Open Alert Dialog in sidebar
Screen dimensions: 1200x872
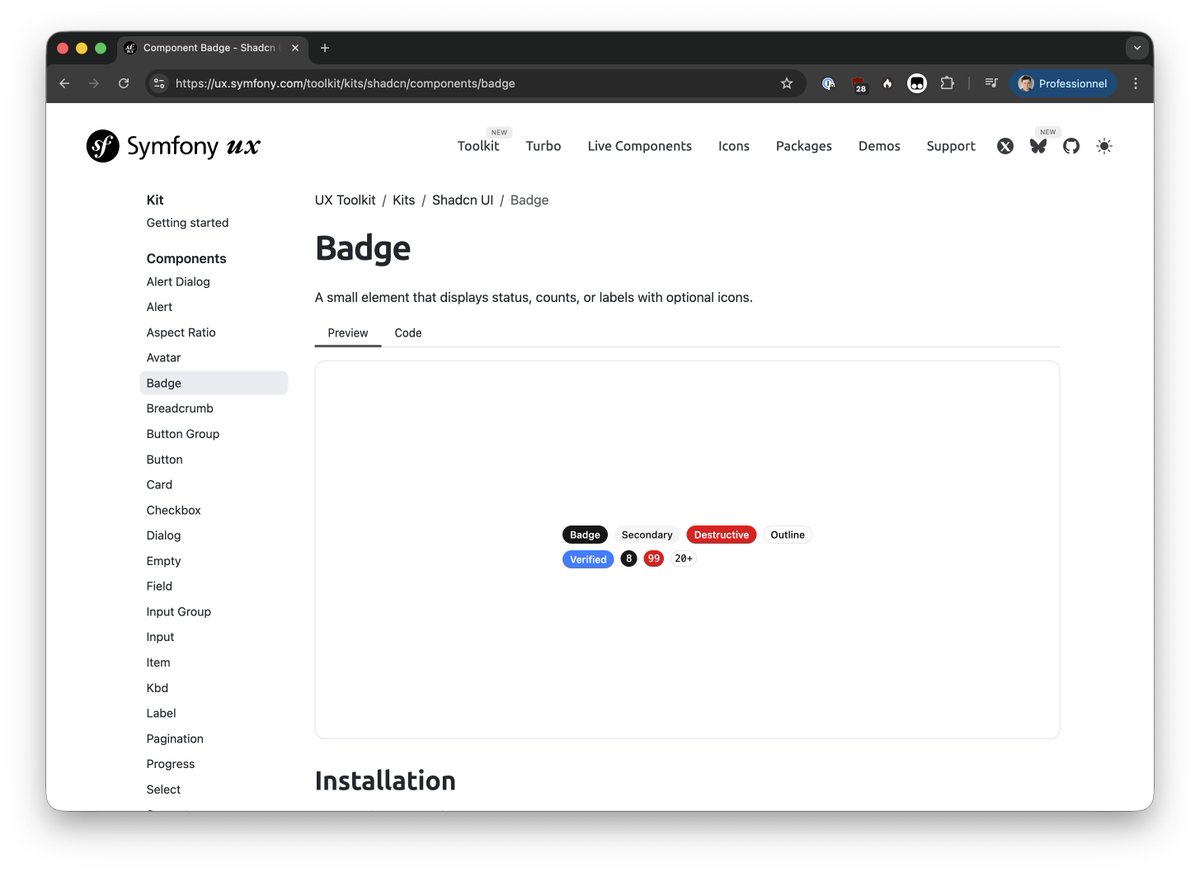[178, 282]
